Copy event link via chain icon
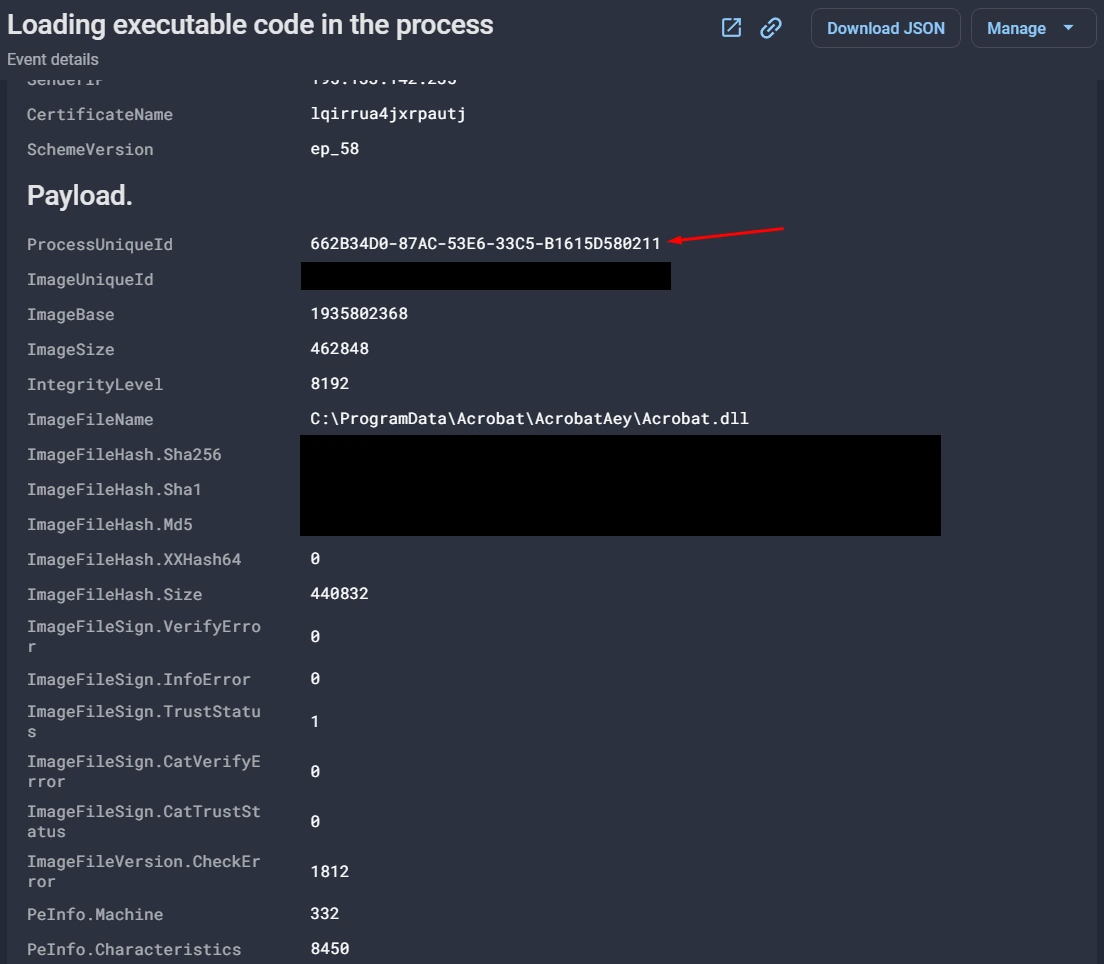This screenshot has height=964, width=1104. click(x=771, y=28)
